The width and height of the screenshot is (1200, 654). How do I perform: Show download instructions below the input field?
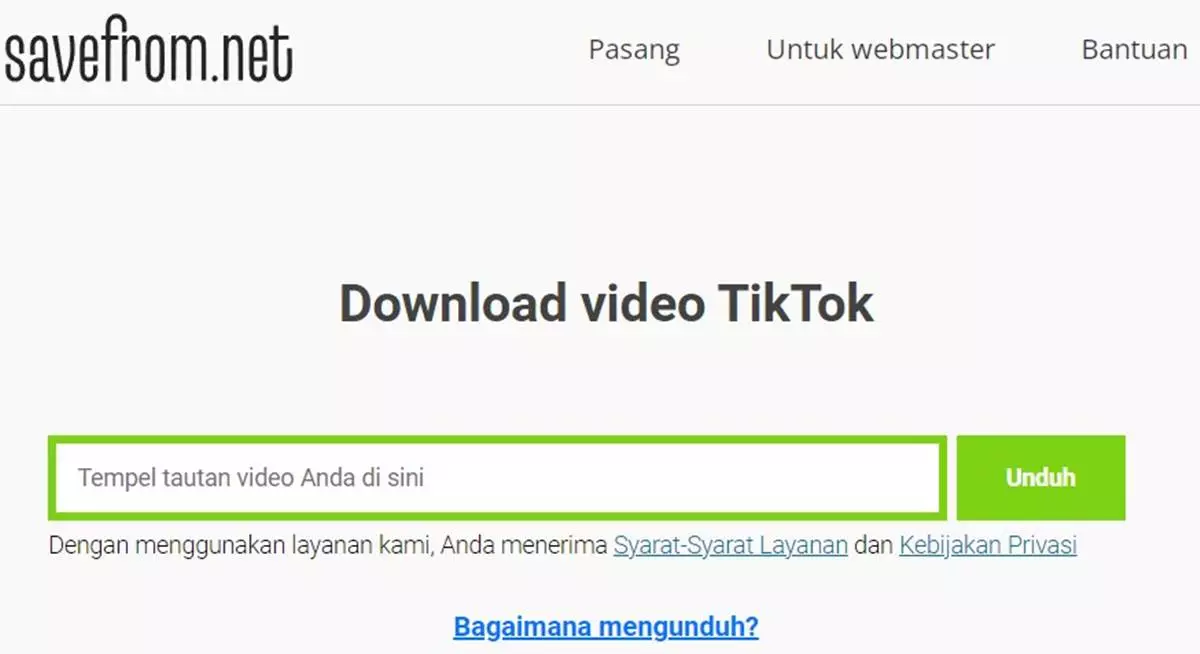606,627
